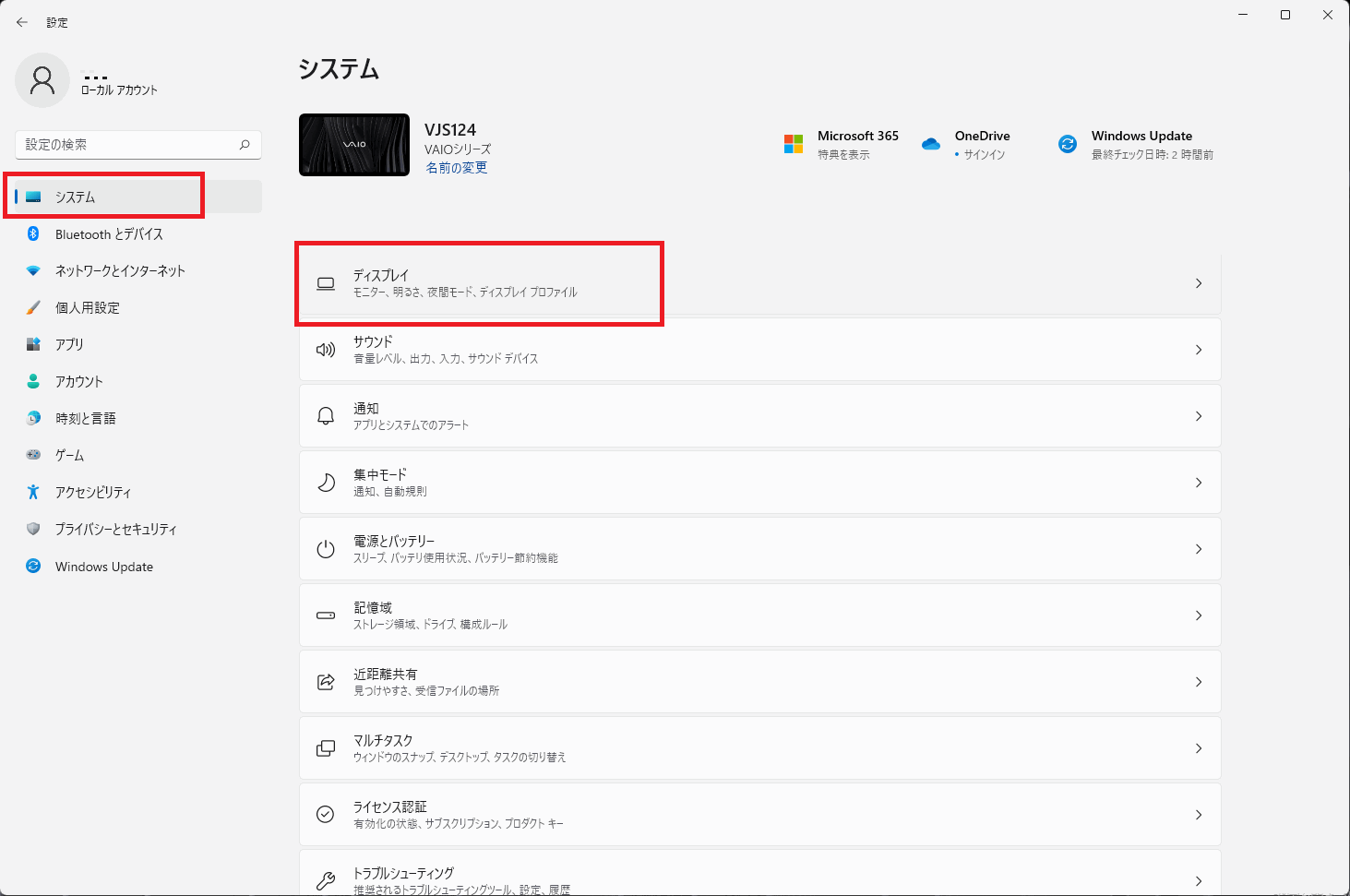Click the システム monitor icon in sidebar
Image resolution: width=1350 pixels, height=896 pixels.
[33, 197]
